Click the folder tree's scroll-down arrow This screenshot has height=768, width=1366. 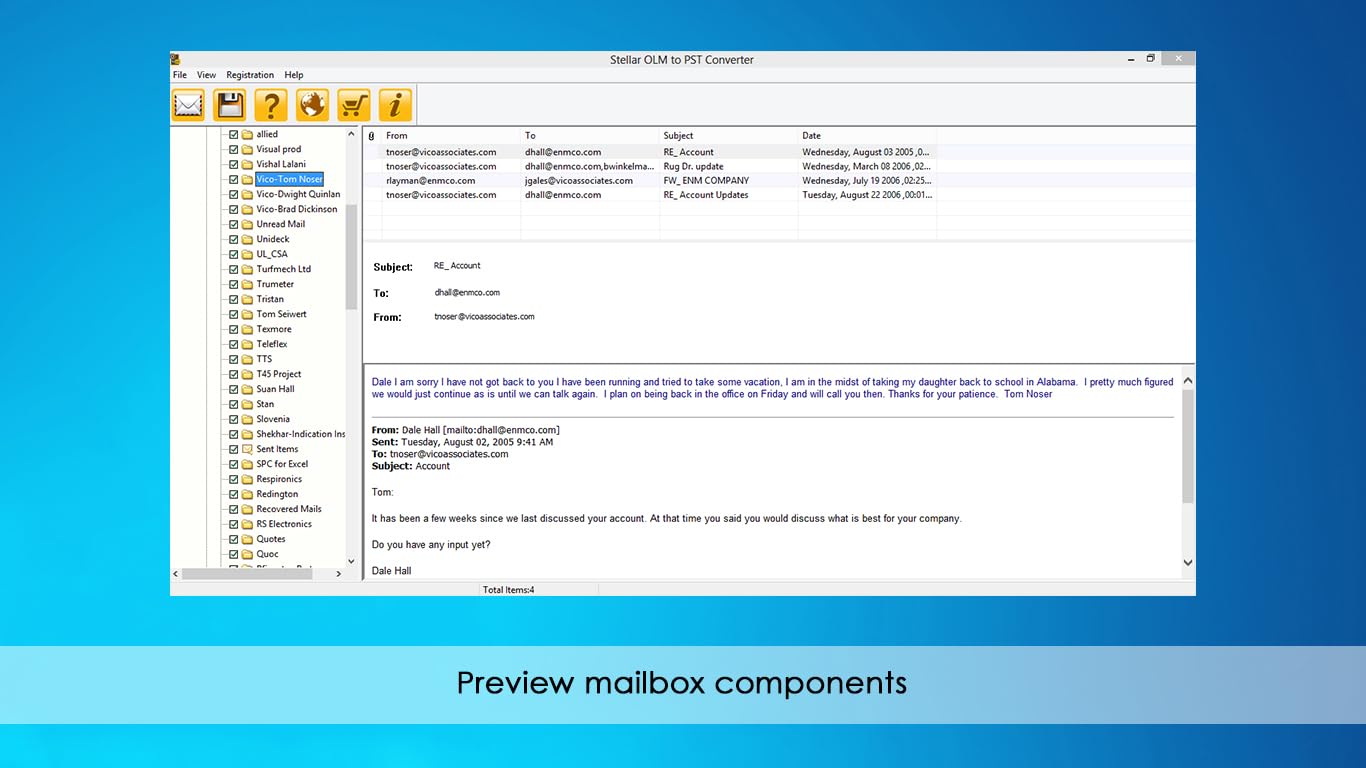(x=351, y=561)
